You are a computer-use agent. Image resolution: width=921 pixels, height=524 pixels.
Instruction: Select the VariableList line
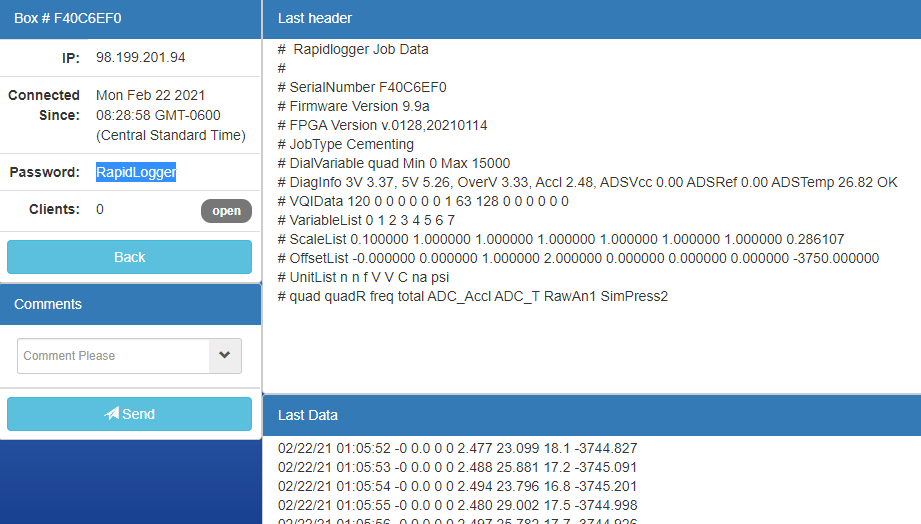coord(366,220)
